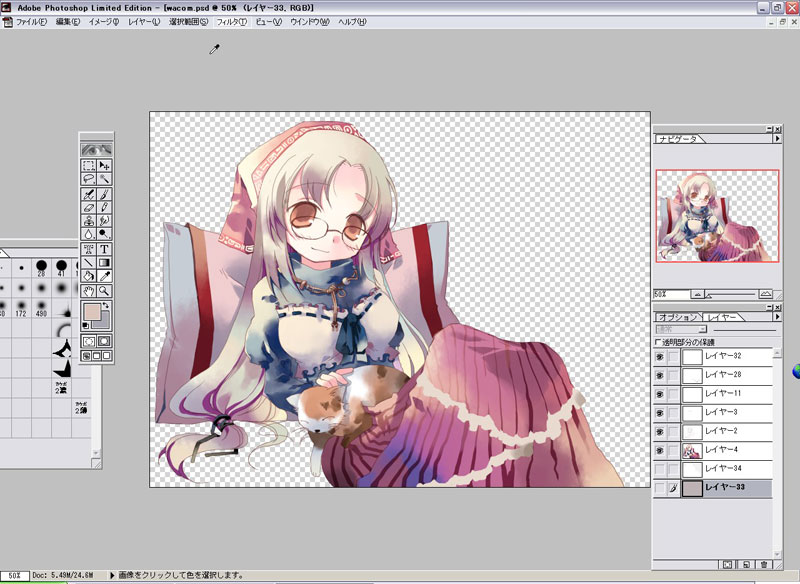Enable 透明部分の保護 checkbox
This screenshot has height=584, width=800.
(x=658, y=342)
